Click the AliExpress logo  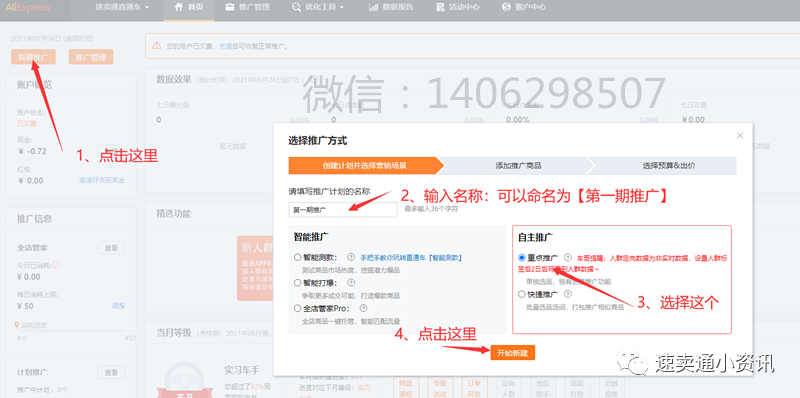coord(28,7)
